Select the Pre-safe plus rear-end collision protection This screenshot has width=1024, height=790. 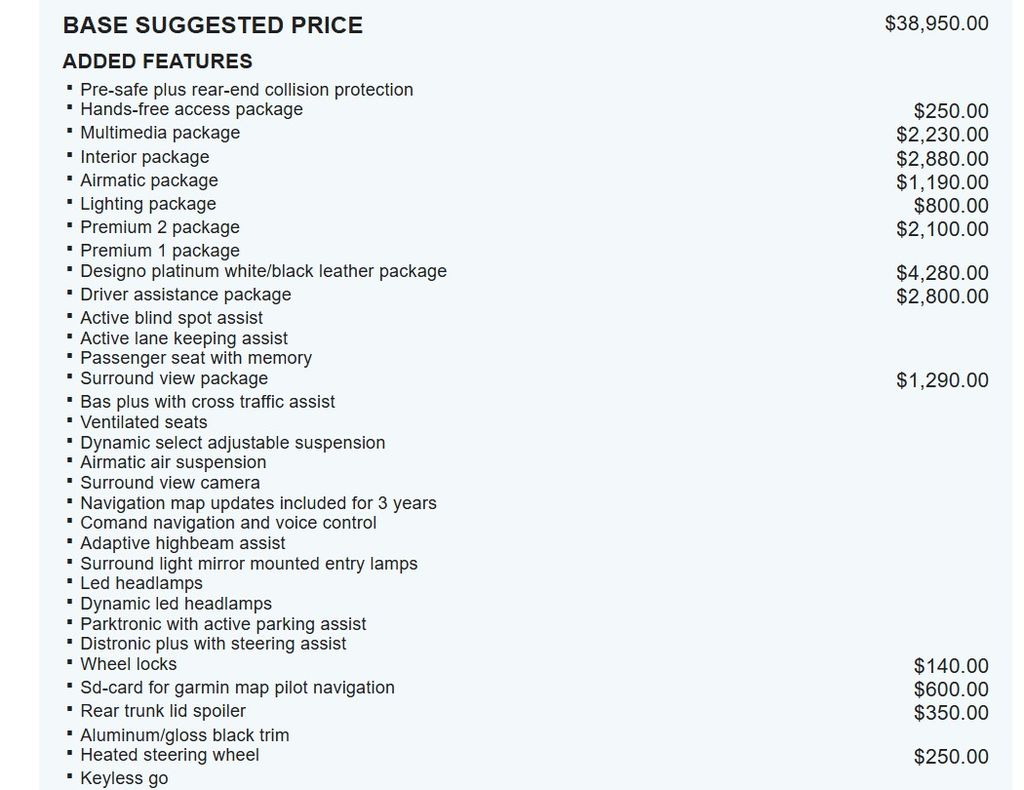[x=247, y=89]
